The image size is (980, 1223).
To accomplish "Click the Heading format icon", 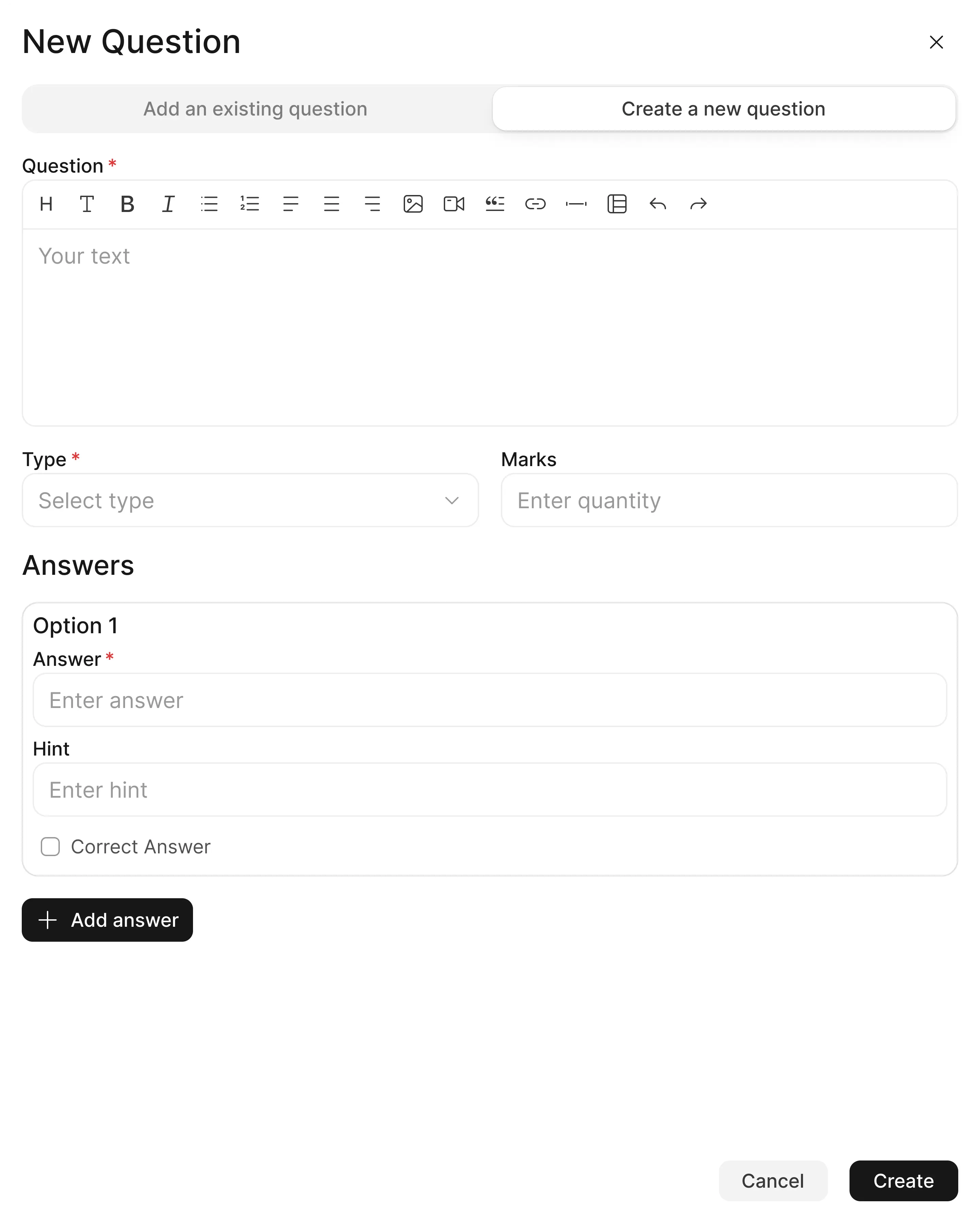I will (x=47, y=203).
